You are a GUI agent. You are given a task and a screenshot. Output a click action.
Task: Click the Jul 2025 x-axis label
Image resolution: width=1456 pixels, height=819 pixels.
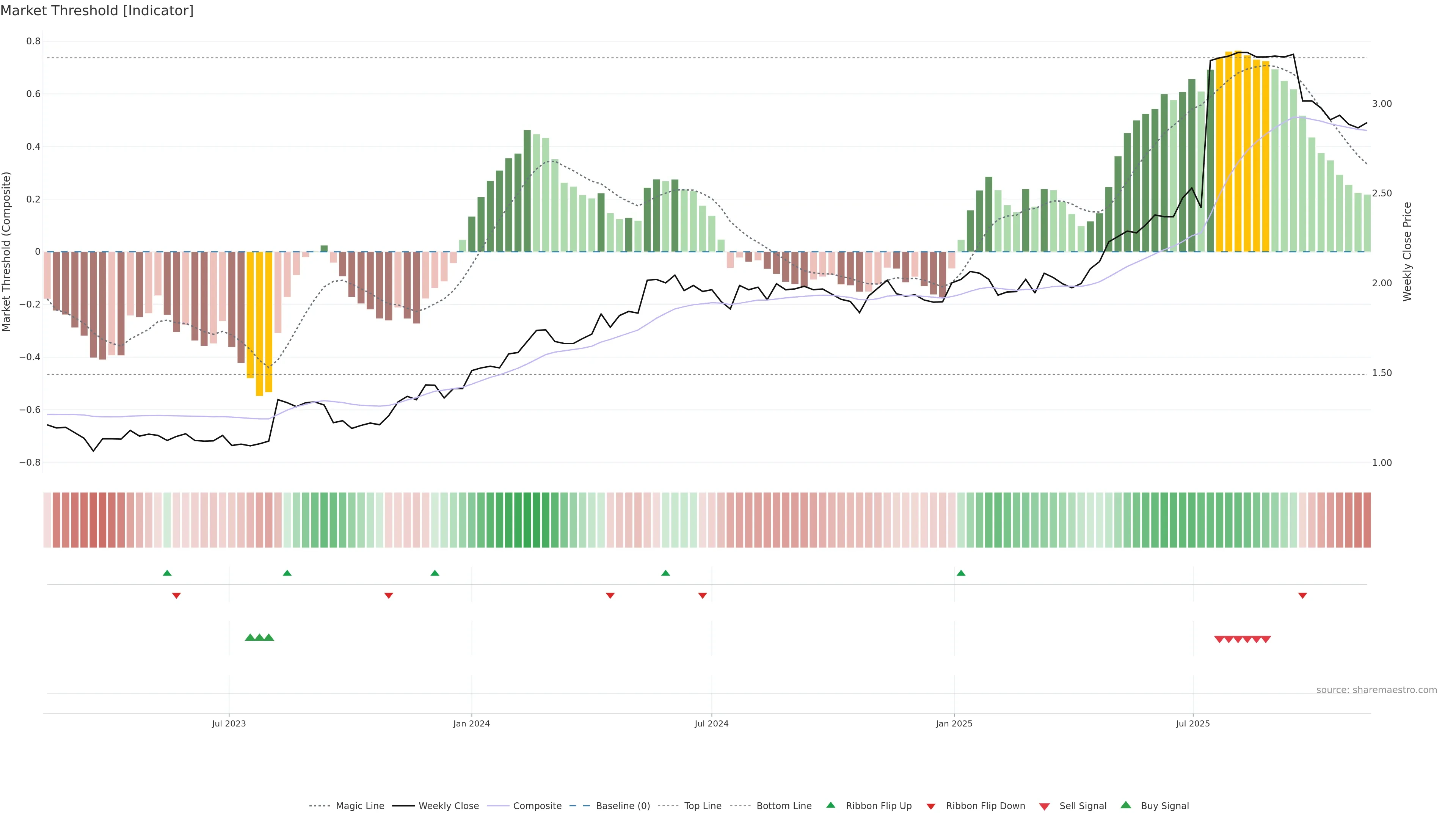point(1192,723)
